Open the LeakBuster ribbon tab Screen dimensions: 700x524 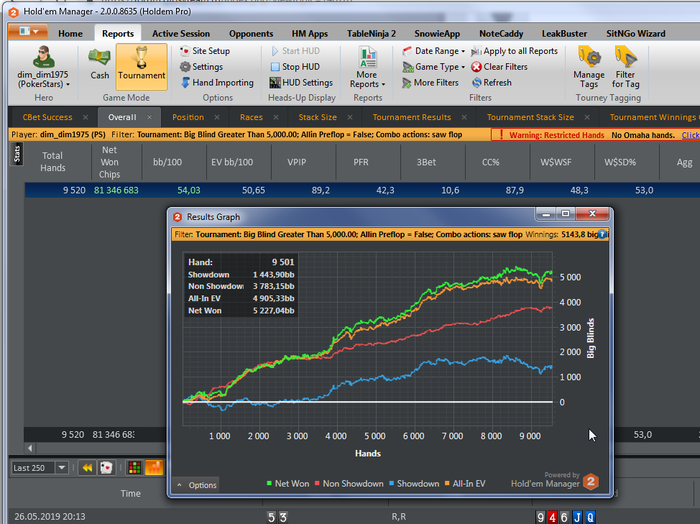[564, 33]
